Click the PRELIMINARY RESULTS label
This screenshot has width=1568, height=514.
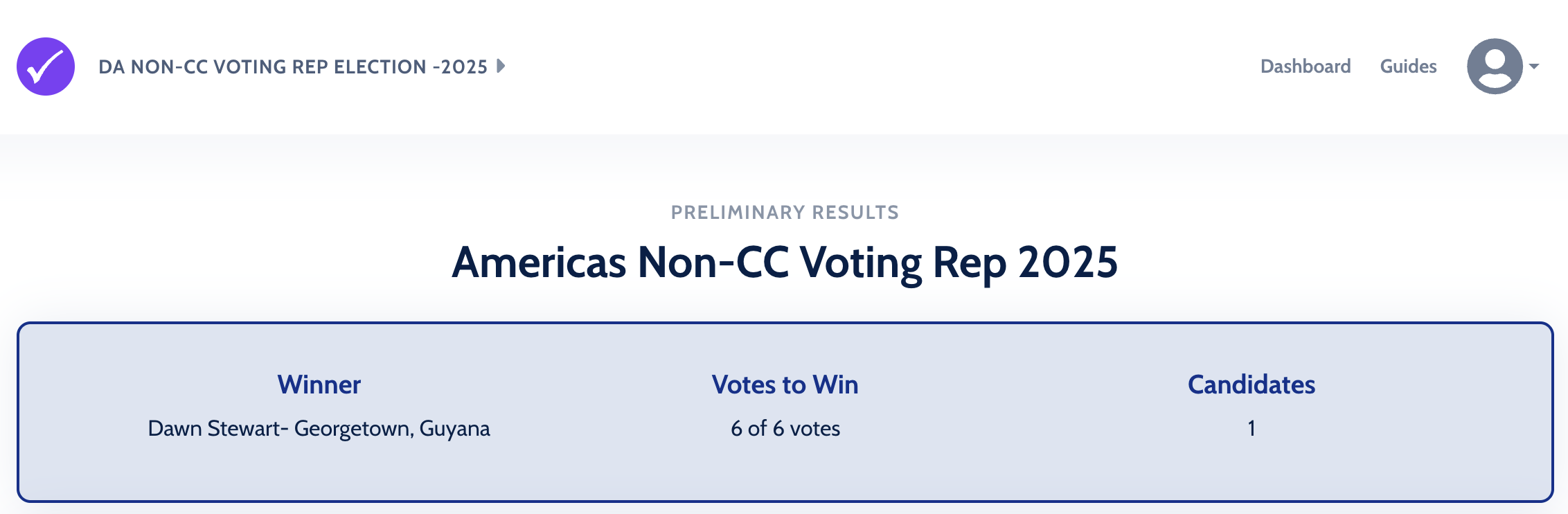[x=785, y=213]
